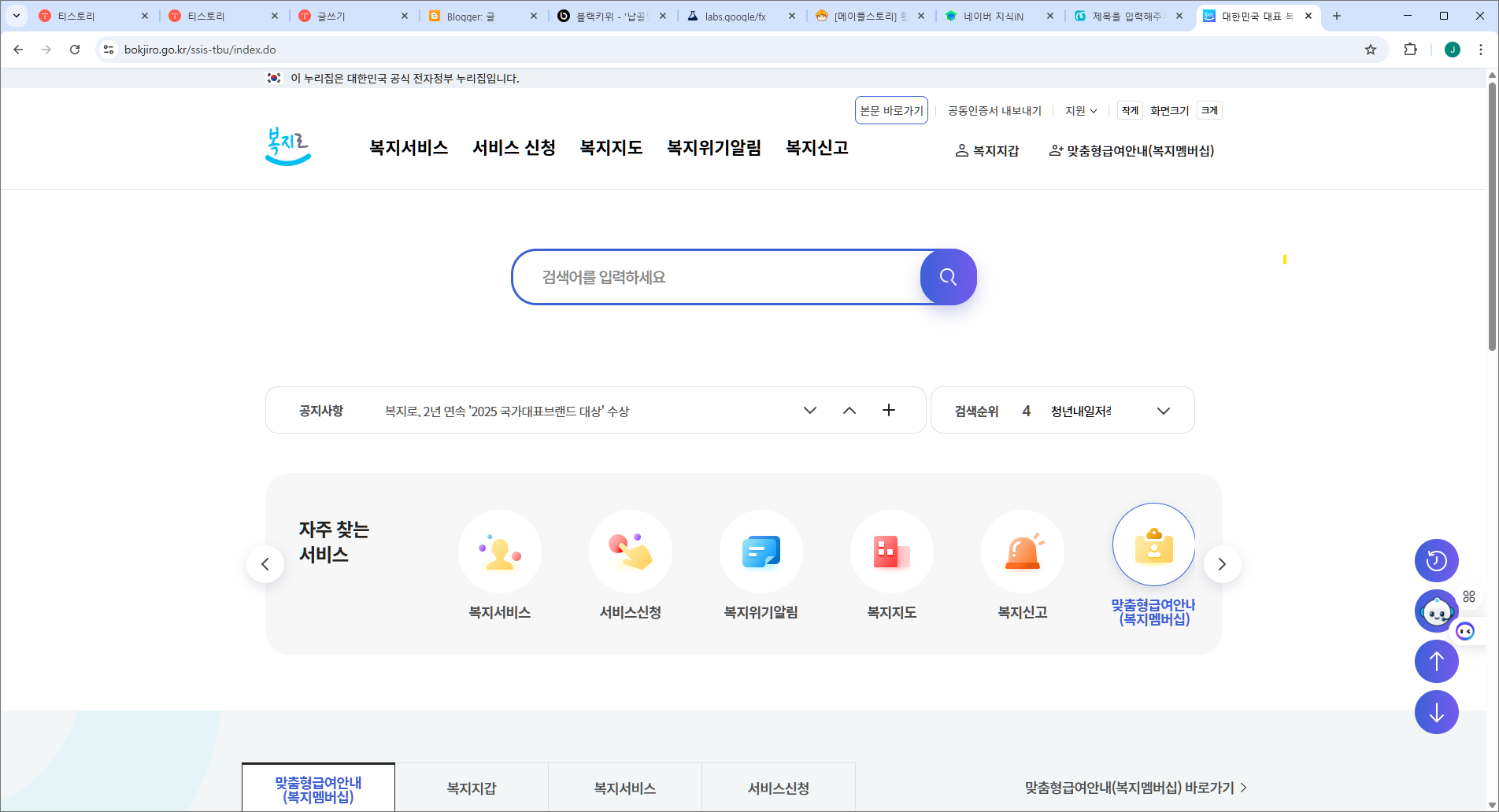Screen dimensions: 1499x812
Task: Click the Bokjiro logo
Action: pos(287,147)
